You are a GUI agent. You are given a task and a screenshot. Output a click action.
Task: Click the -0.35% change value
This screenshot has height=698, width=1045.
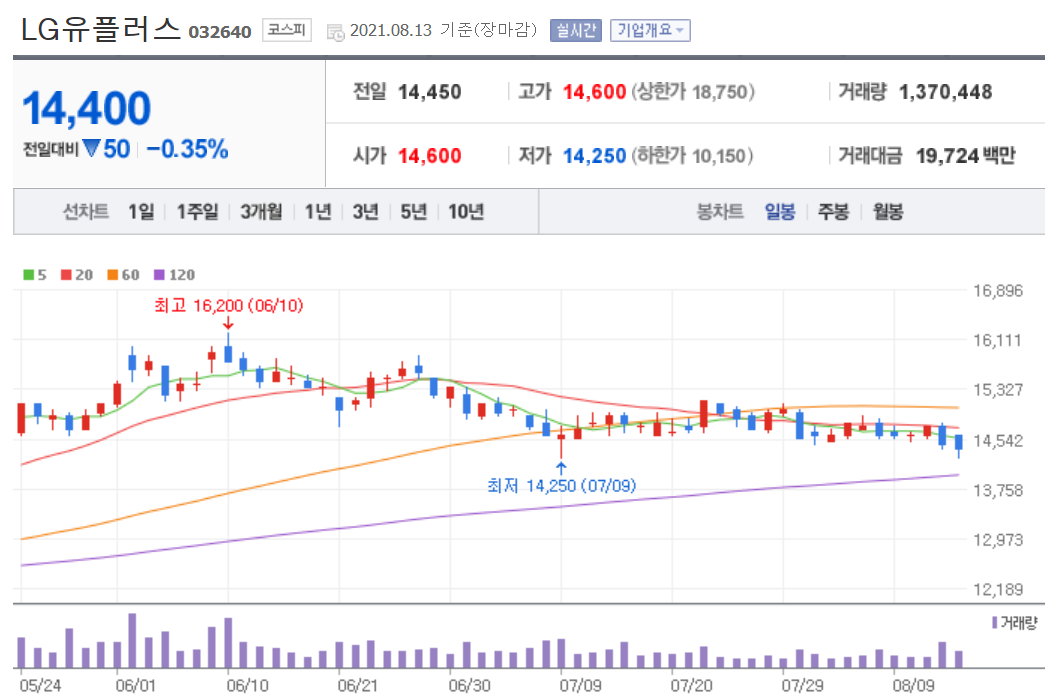point(187,149)
